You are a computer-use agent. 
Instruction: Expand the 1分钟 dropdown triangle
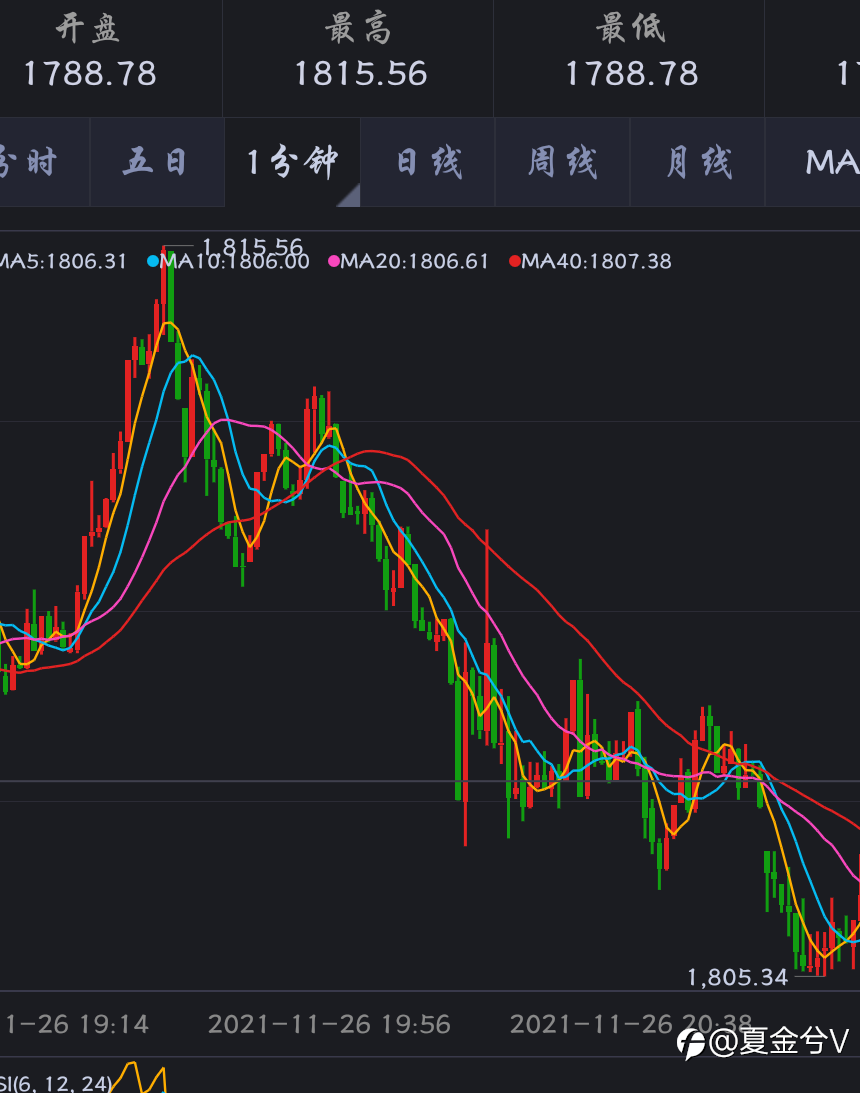[351, 197]
